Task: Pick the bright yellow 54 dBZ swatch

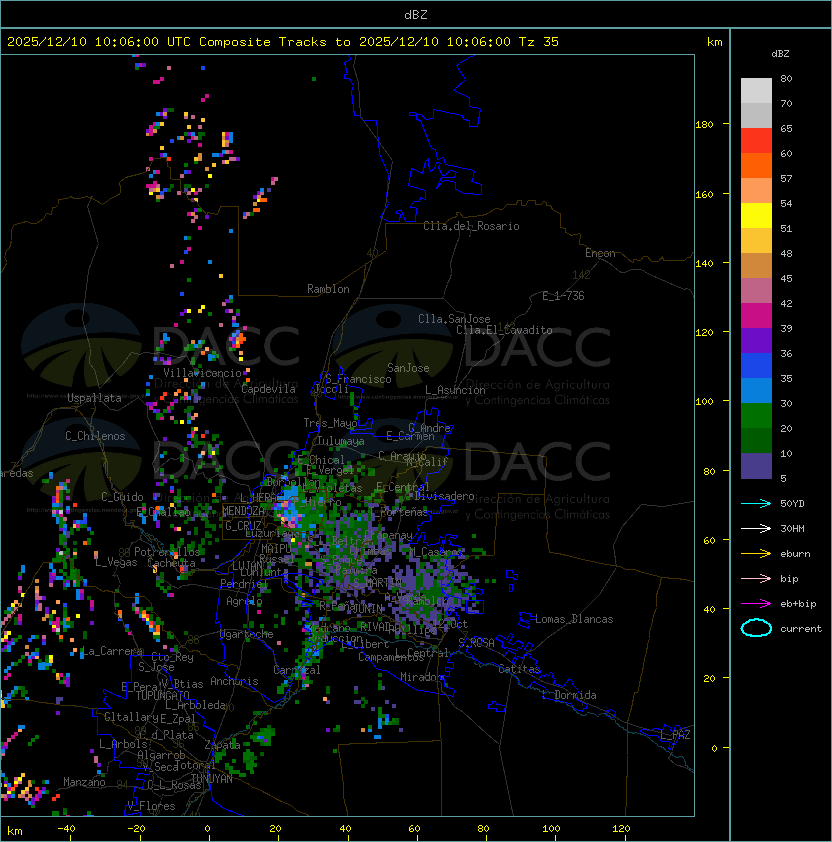Action: (756, 216)
